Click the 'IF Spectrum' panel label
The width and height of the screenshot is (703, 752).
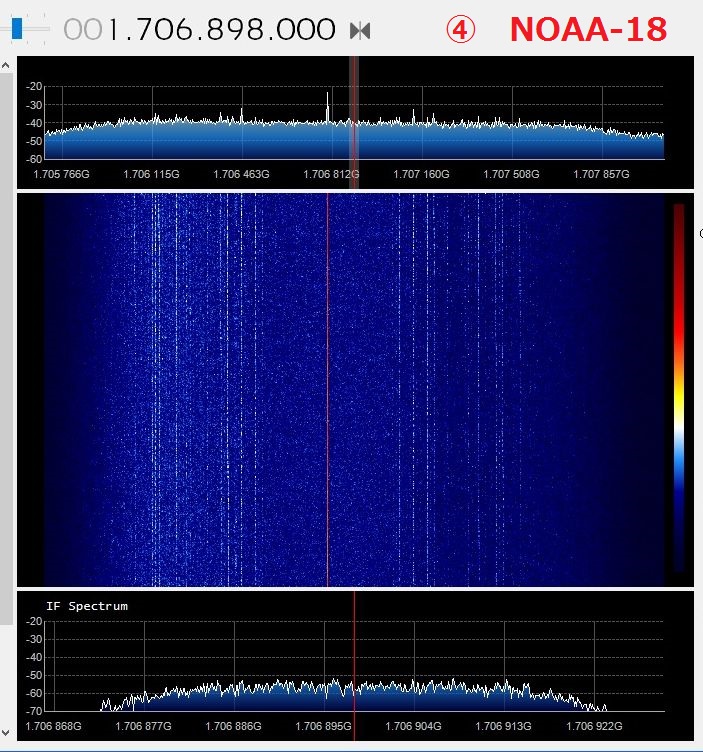(x=87, y=606)
